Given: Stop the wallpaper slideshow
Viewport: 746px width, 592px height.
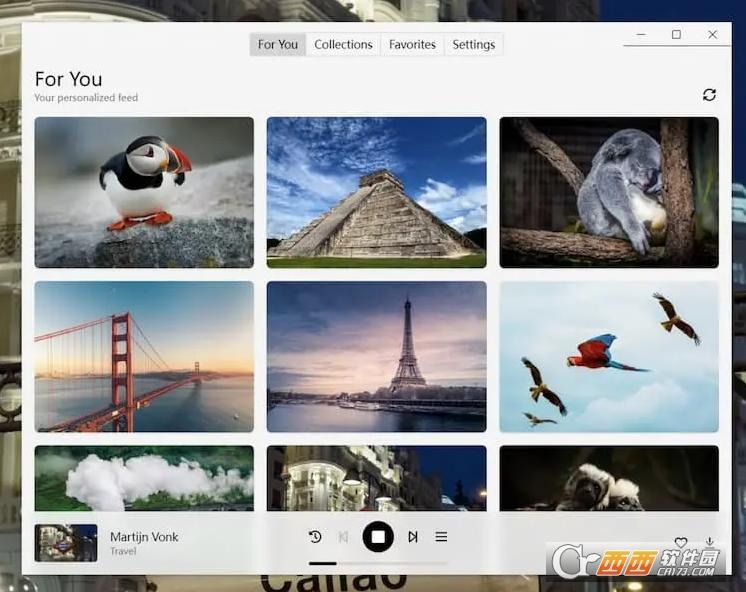Looking at the screenshot, I should 378,537.
